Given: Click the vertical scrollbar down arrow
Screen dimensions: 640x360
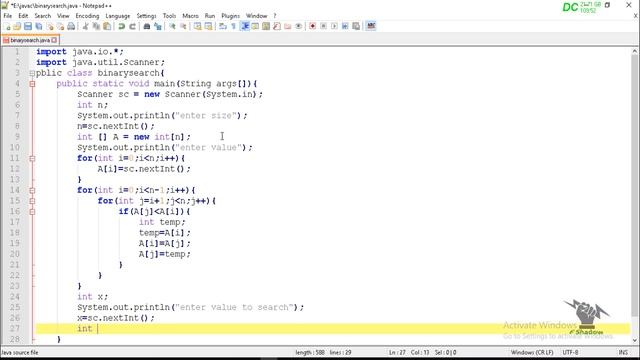Looking at the screenshot, I should (x=635, y=340).
